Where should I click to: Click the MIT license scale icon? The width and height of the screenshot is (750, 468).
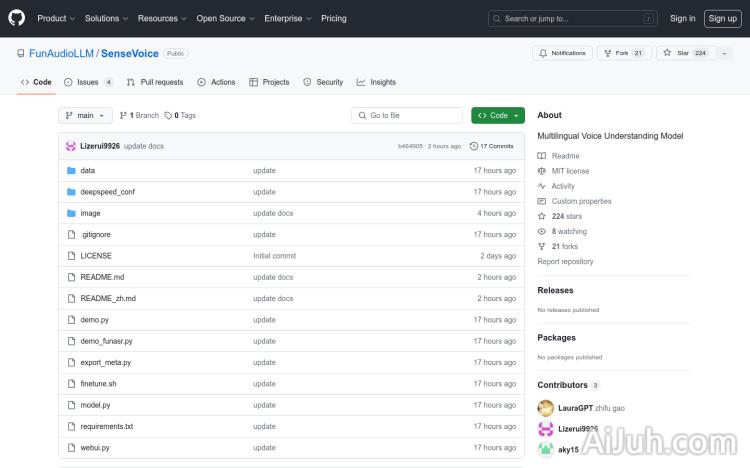click(542, 171)
